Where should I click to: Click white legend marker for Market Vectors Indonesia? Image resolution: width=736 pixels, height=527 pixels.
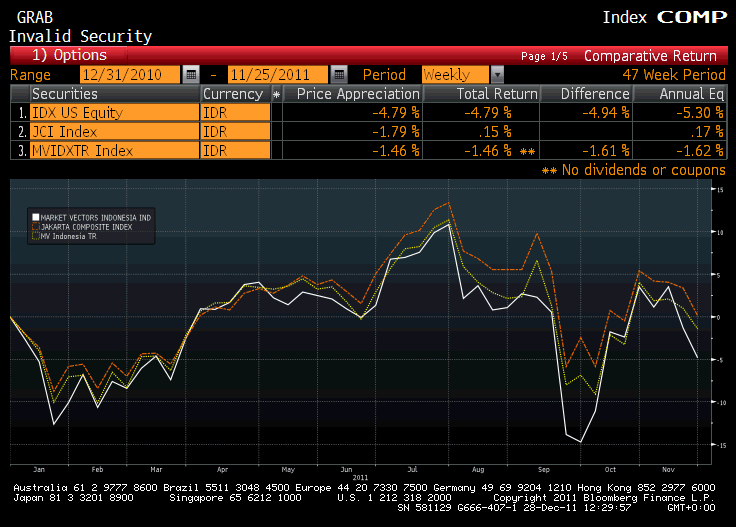[35, 217]
